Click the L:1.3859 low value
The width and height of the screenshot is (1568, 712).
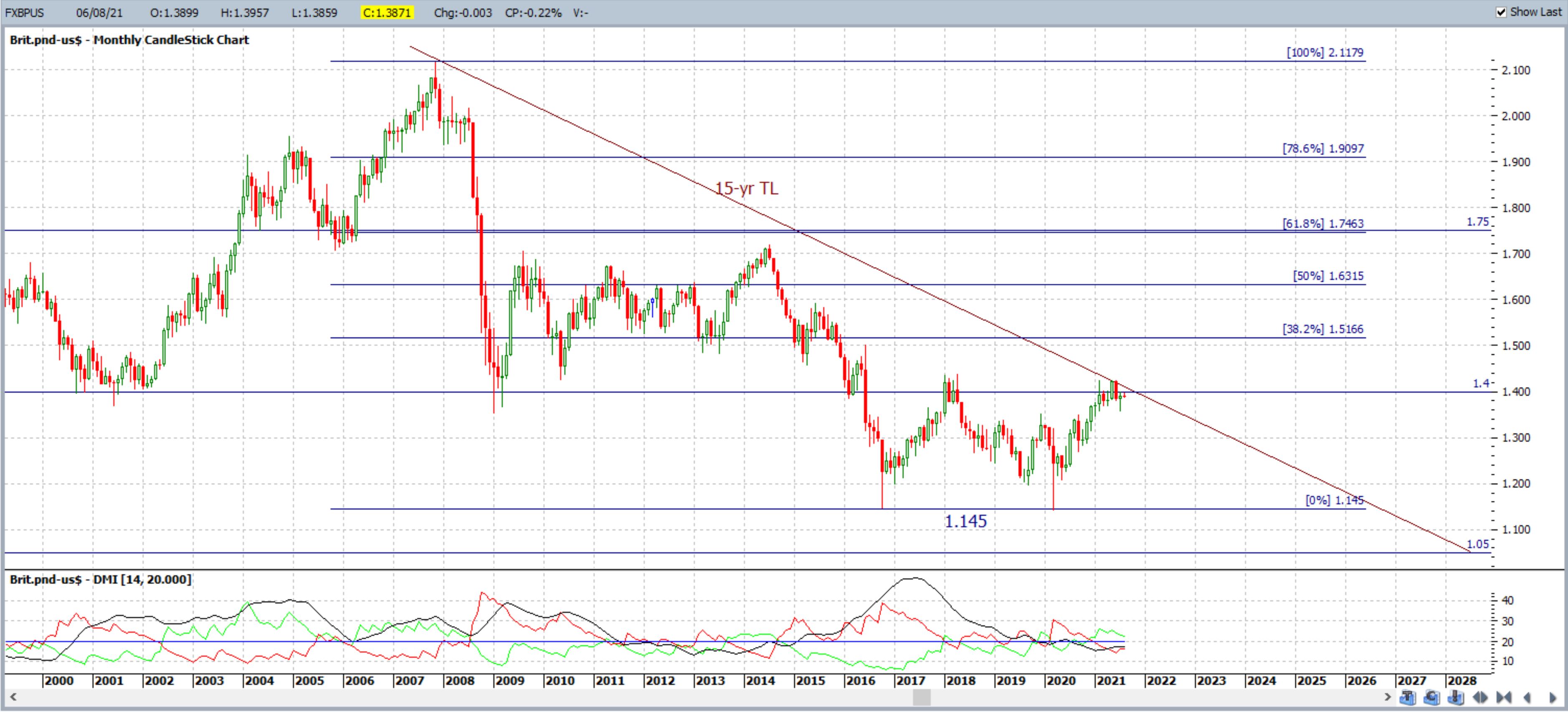coord(314,13)
